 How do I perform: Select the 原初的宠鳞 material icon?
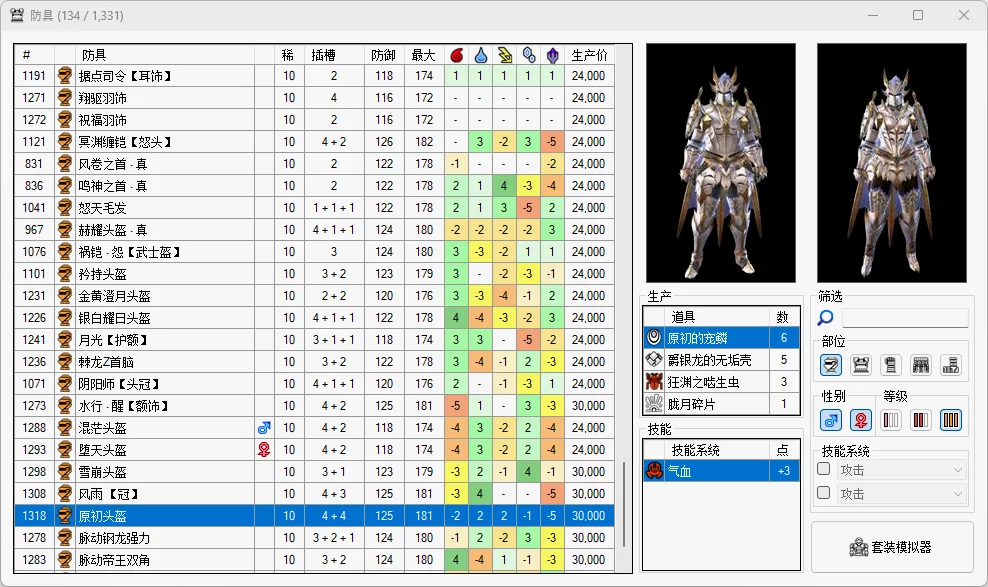[654, 338]
